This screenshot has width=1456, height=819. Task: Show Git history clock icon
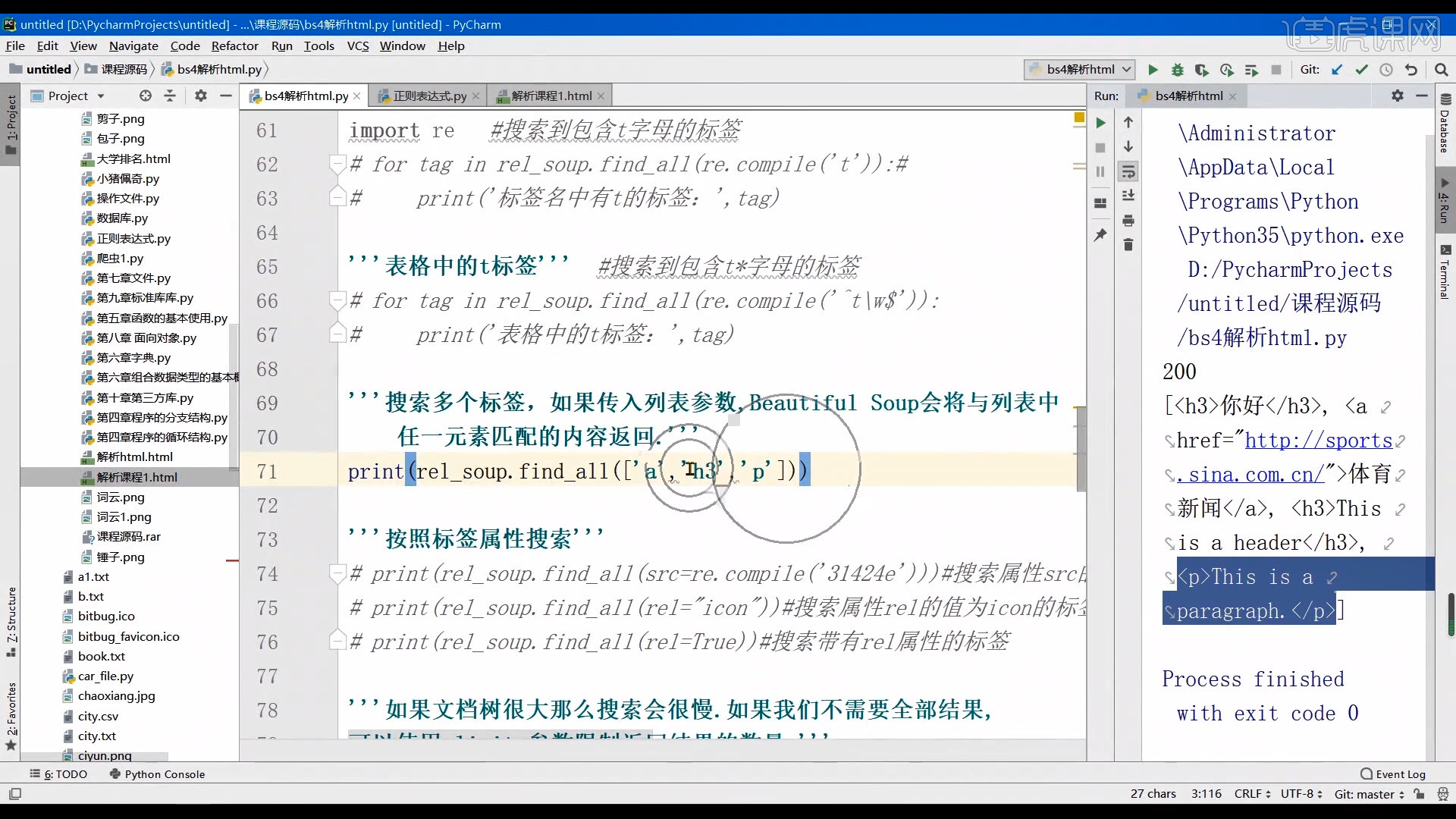(x=1386, y=70)
